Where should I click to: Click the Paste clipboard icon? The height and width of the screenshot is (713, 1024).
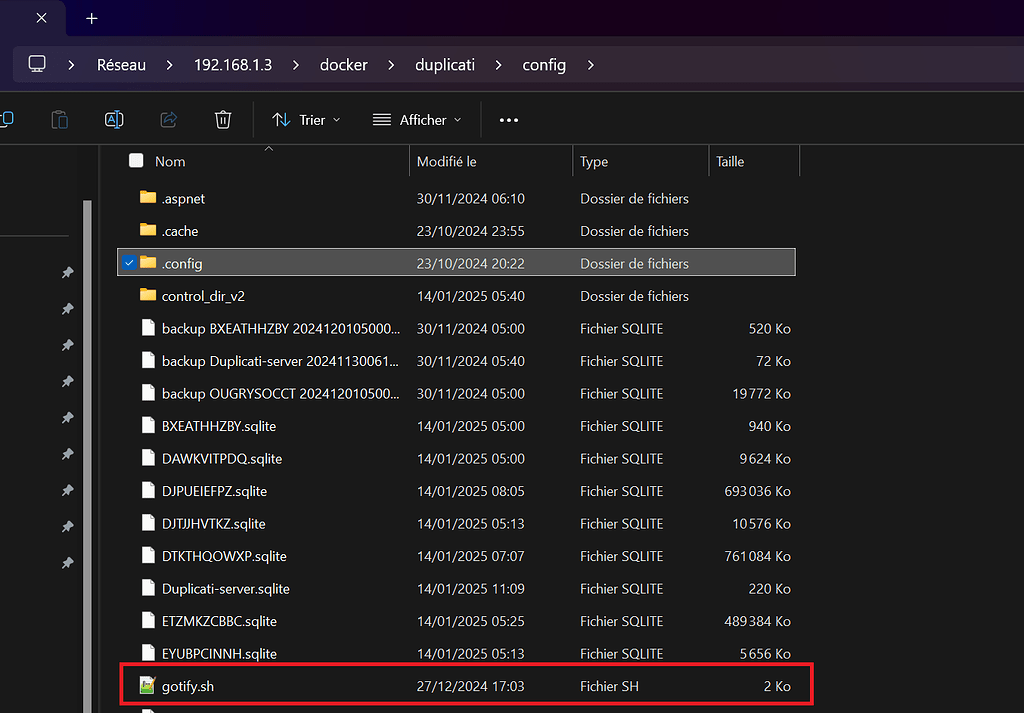click(60, 120)
